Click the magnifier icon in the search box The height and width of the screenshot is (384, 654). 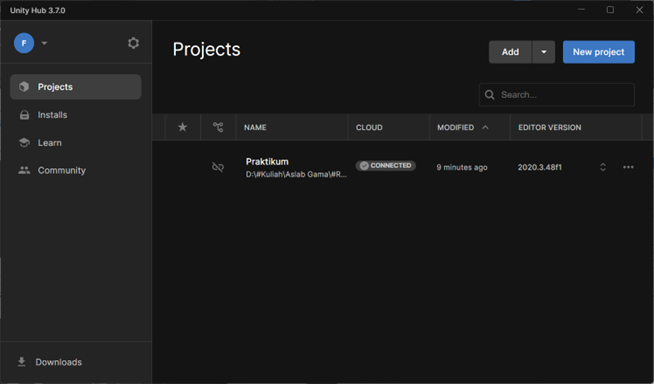[x=490, y=95]
